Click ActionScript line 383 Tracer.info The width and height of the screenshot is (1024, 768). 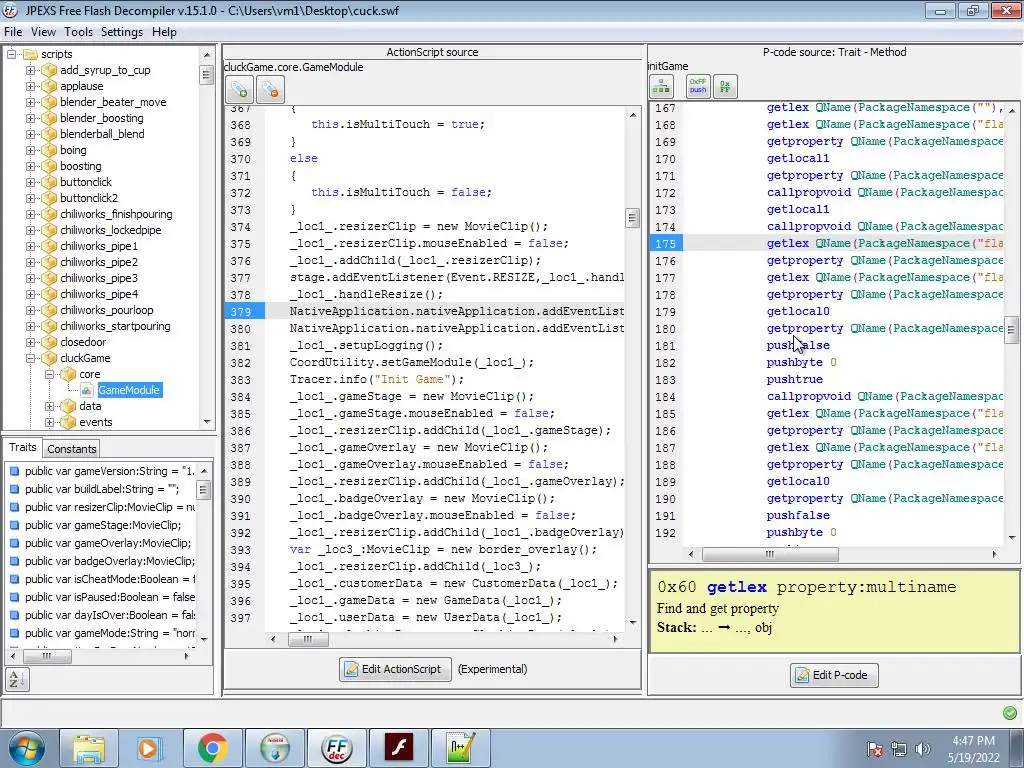pyautogui.click(x=377, y=379)
